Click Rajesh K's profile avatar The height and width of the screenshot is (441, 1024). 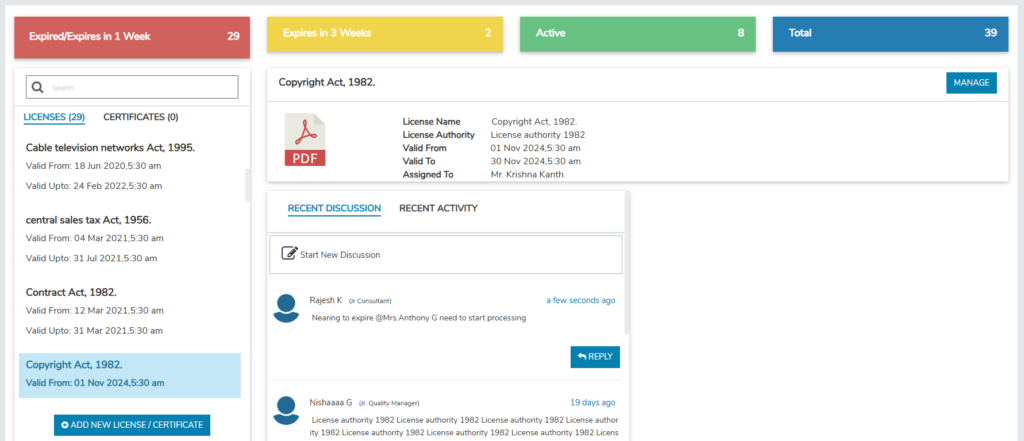click(287, 308)
